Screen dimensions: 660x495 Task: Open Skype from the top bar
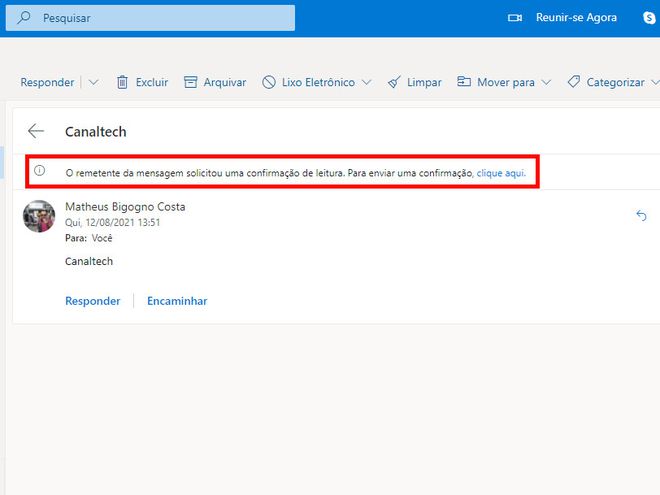click(x=649, y=18)
